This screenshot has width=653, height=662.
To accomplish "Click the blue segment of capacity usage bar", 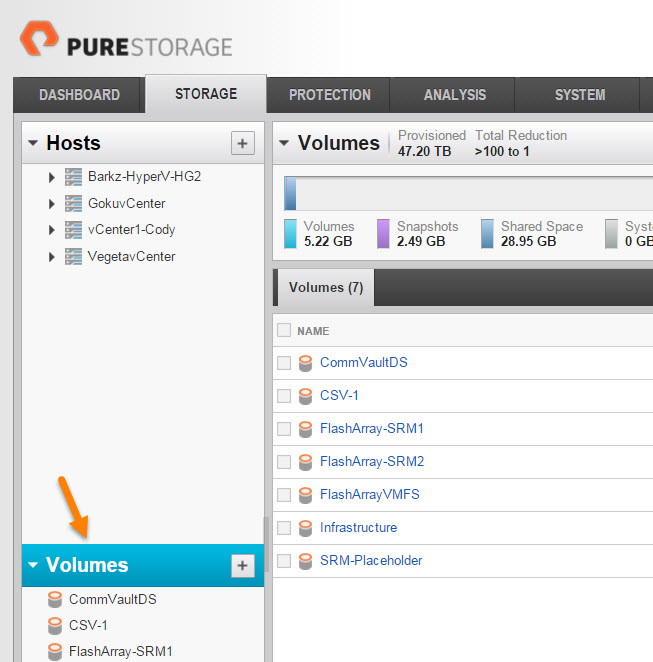I will click(290, 193).
